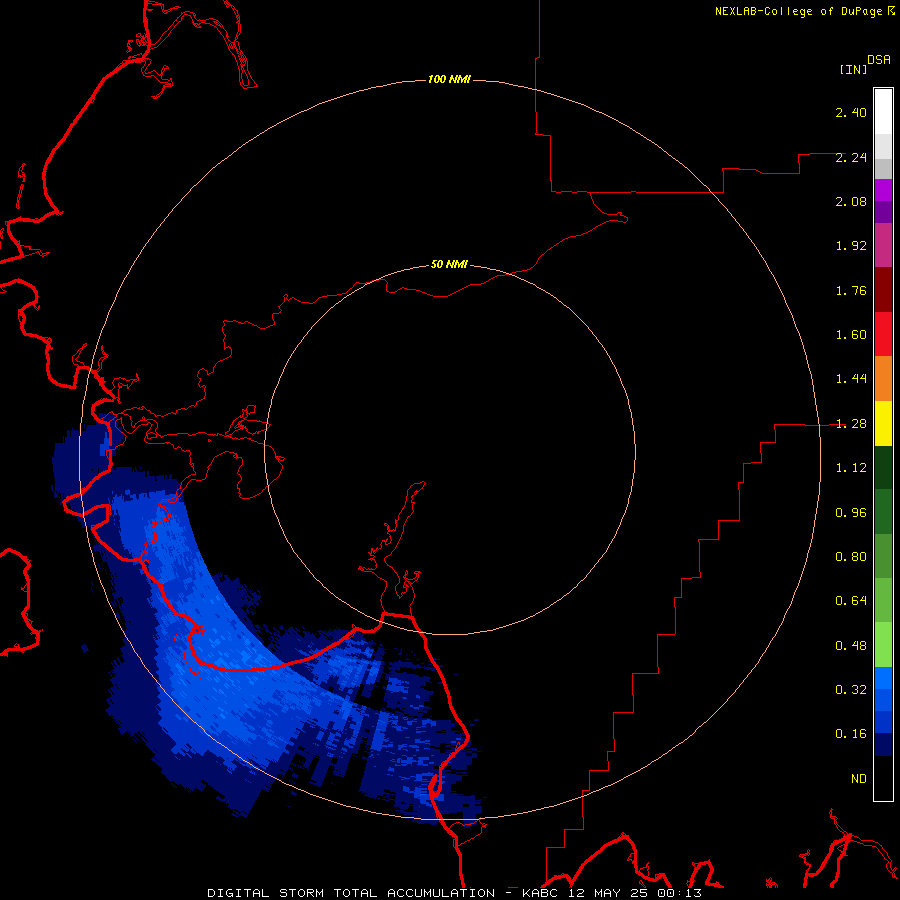Select the 0.16 legend value
900x900 pixels.
(851, 734)
